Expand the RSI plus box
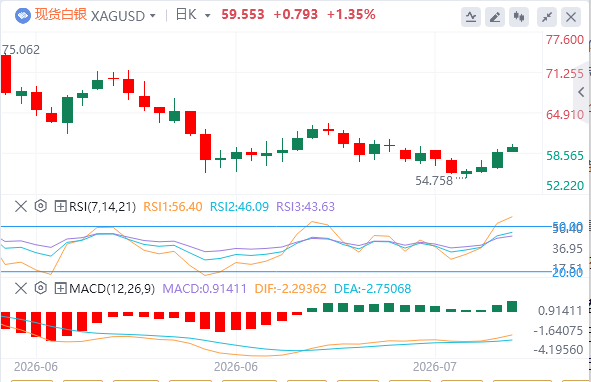Screen dimensions: 591x382 click(x=60, y=206)
